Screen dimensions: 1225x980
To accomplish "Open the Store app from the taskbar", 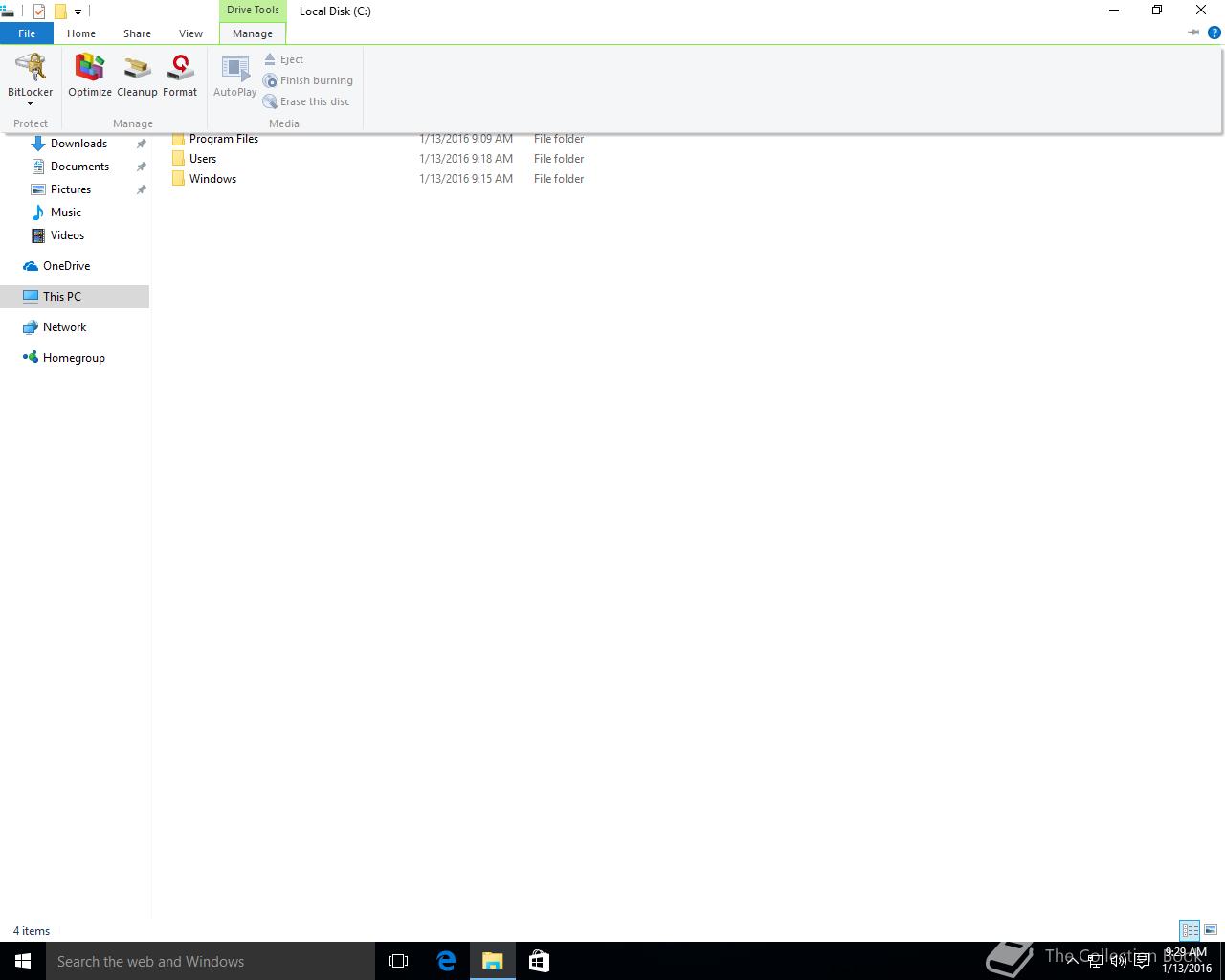I will (539, 961).
